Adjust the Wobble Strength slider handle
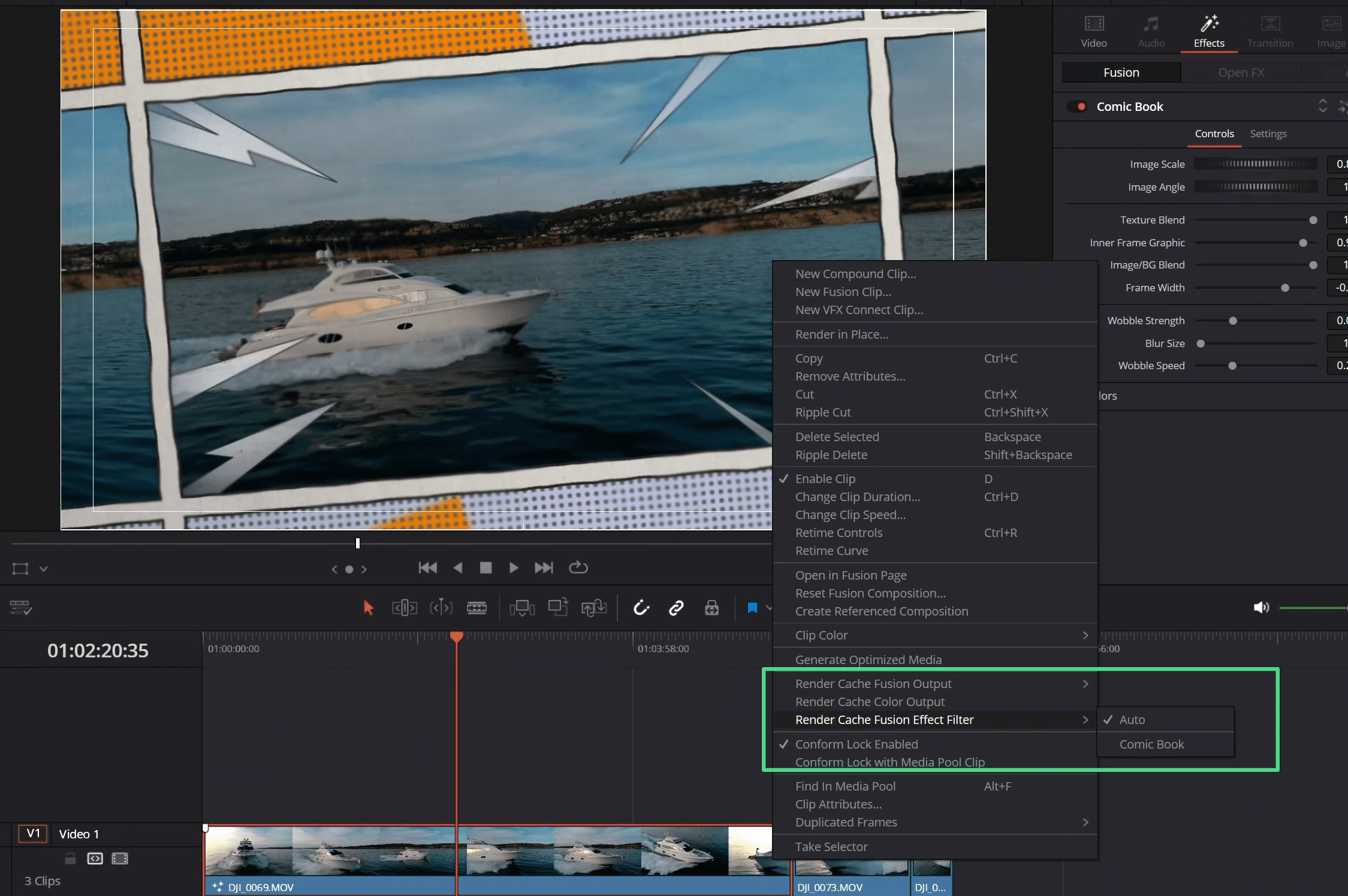 pyautogui.click(x=1233, y=321)
